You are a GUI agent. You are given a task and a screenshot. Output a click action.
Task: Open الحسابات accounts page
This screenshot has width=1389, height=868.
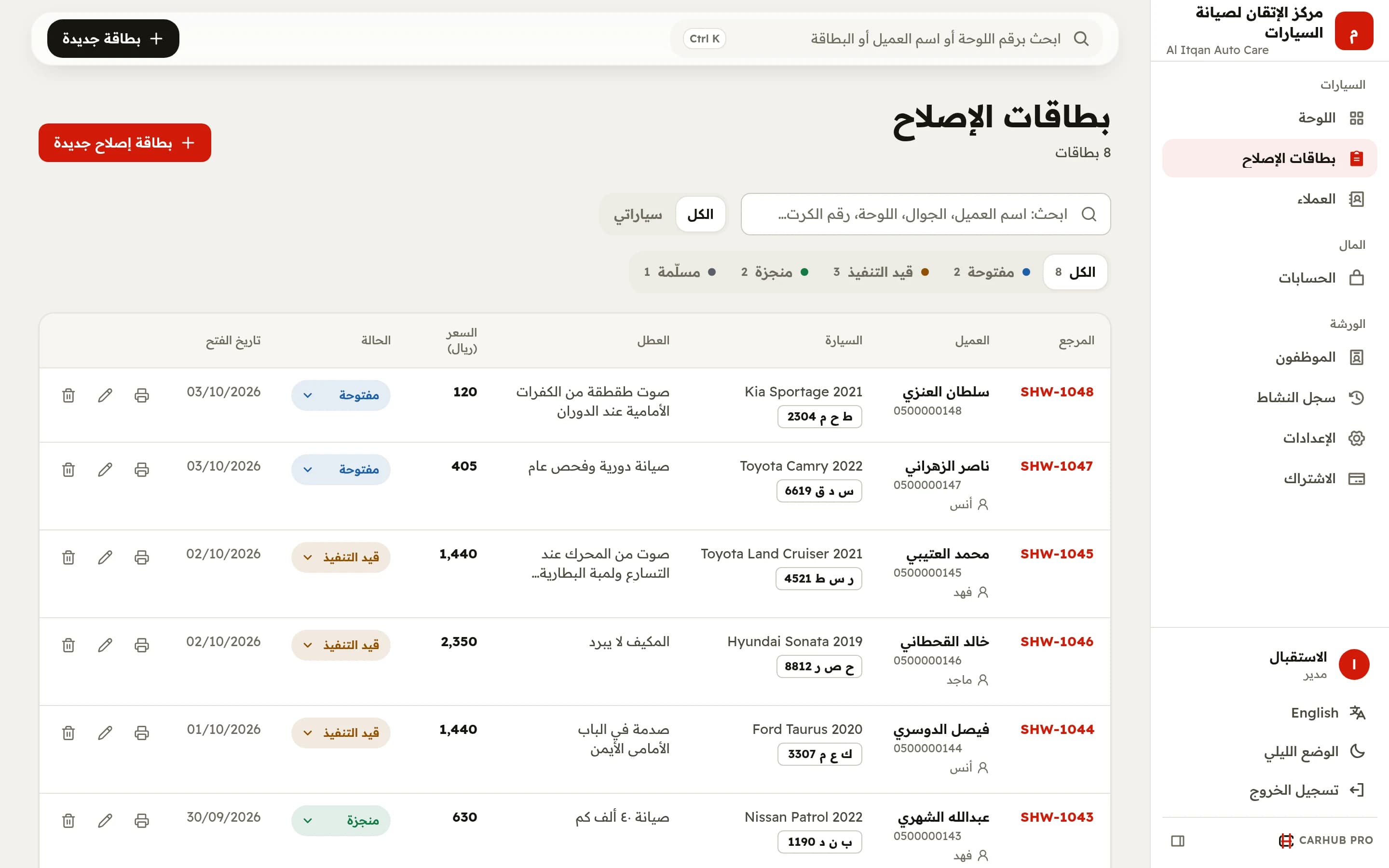1269,278
